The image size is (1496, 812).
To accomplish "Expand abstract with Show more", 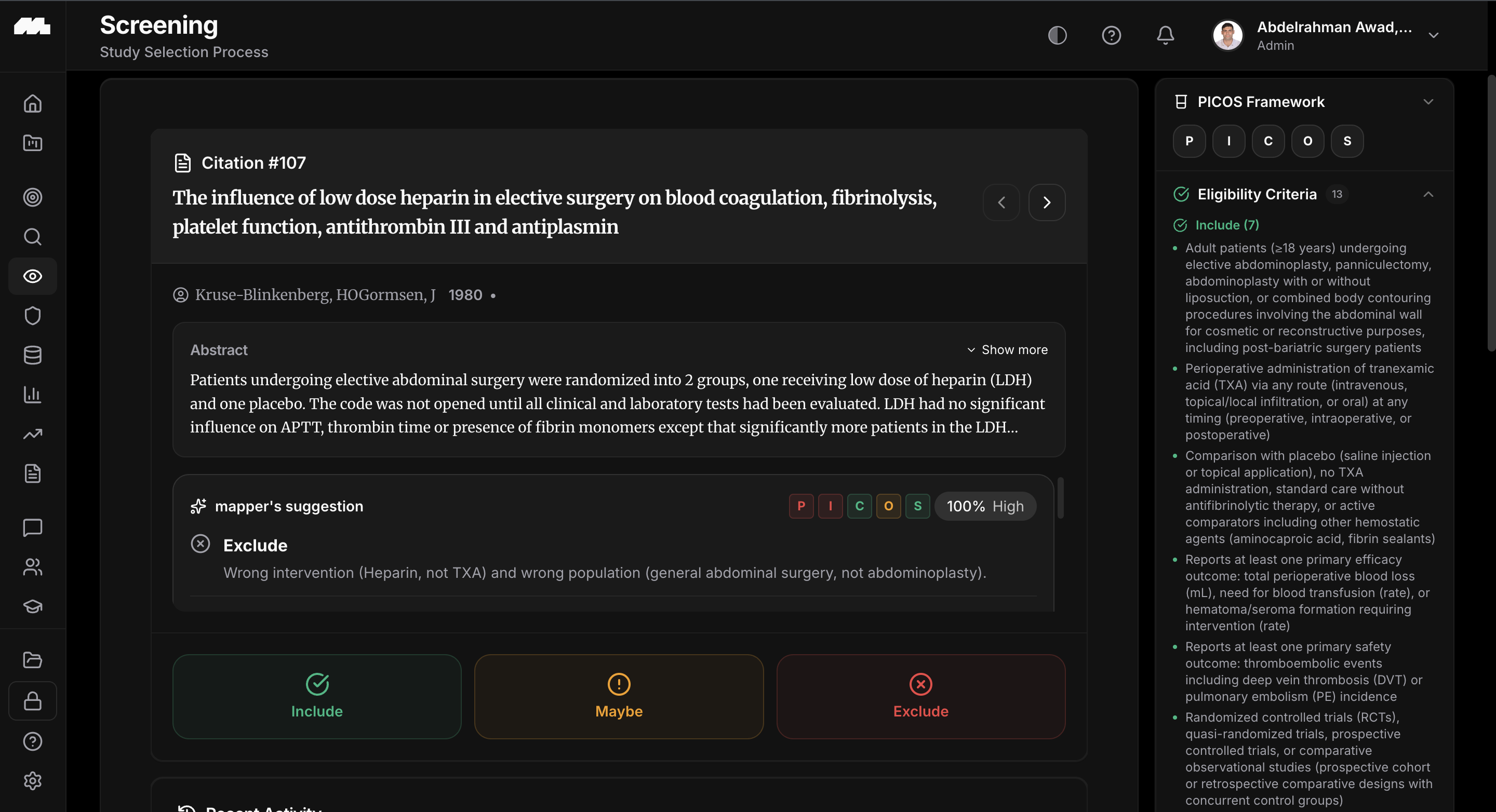I will (1007, 350).
